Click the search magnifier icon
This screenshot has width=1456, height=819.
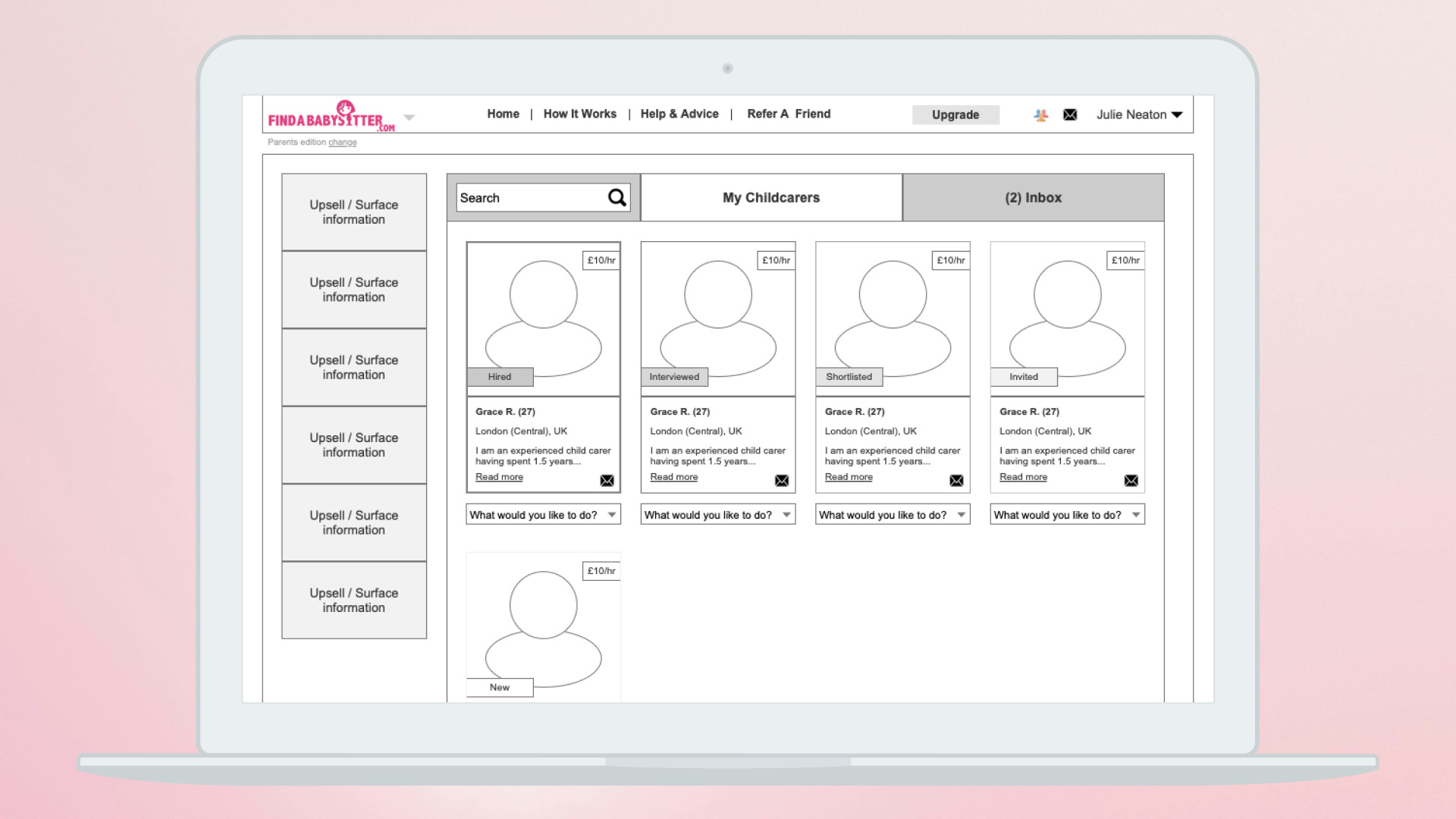coord(617,198)
